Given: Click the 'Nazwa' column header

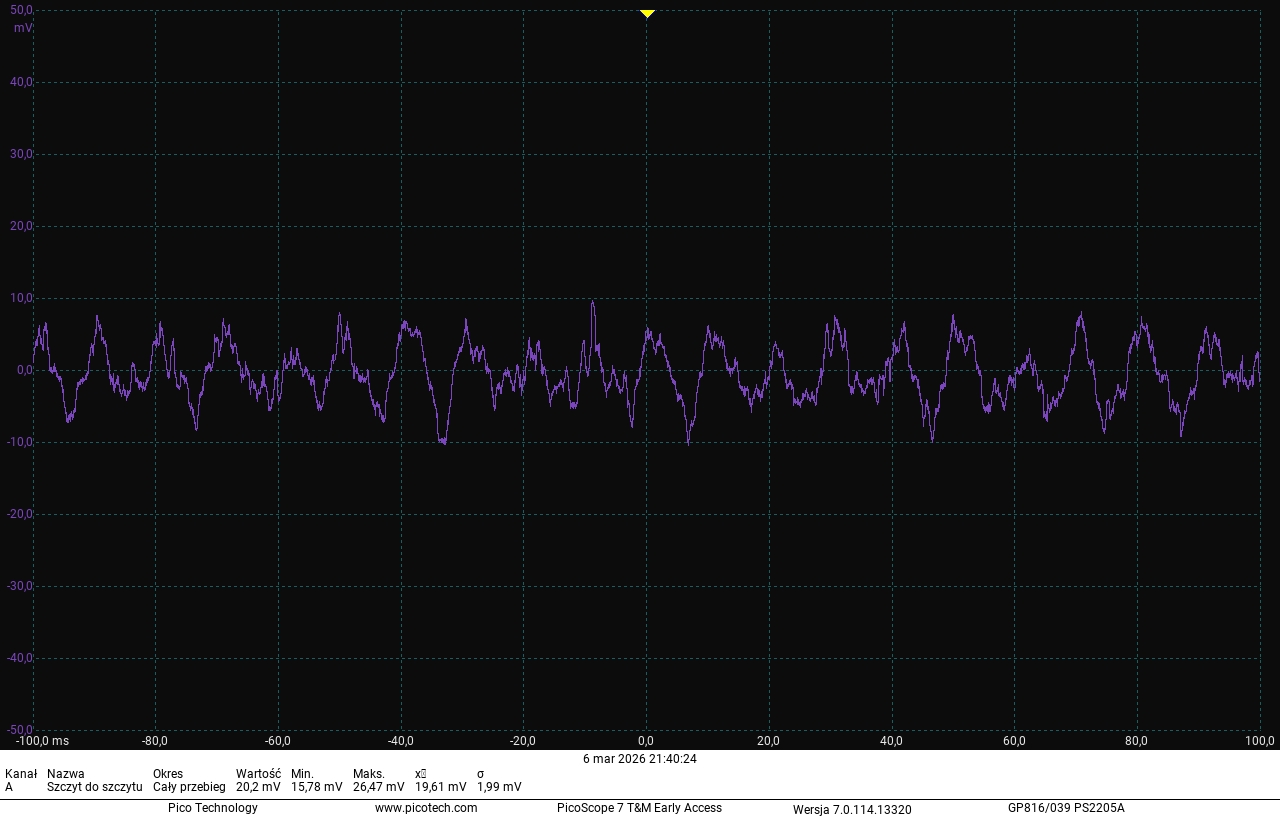Looking at the screenshot, I should pos(66,774).
